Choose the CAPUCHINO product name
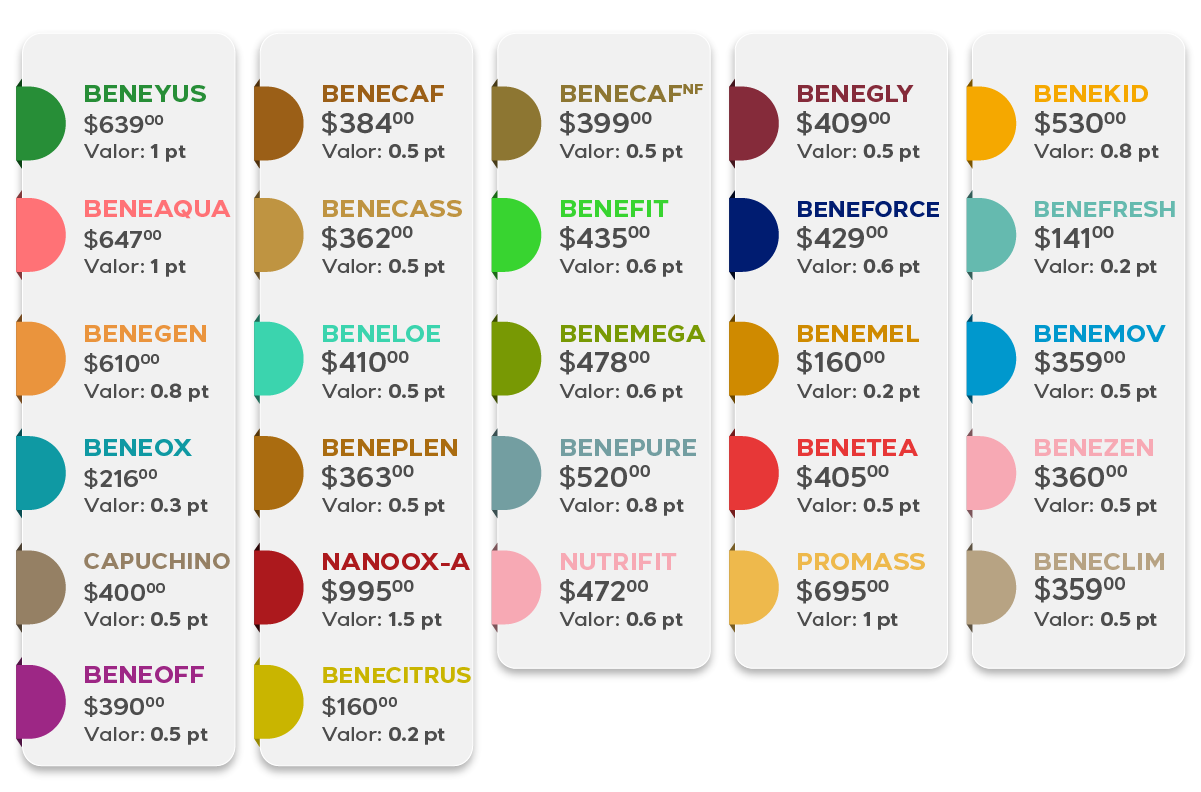The image size is (1201, 792). point(157,561)
